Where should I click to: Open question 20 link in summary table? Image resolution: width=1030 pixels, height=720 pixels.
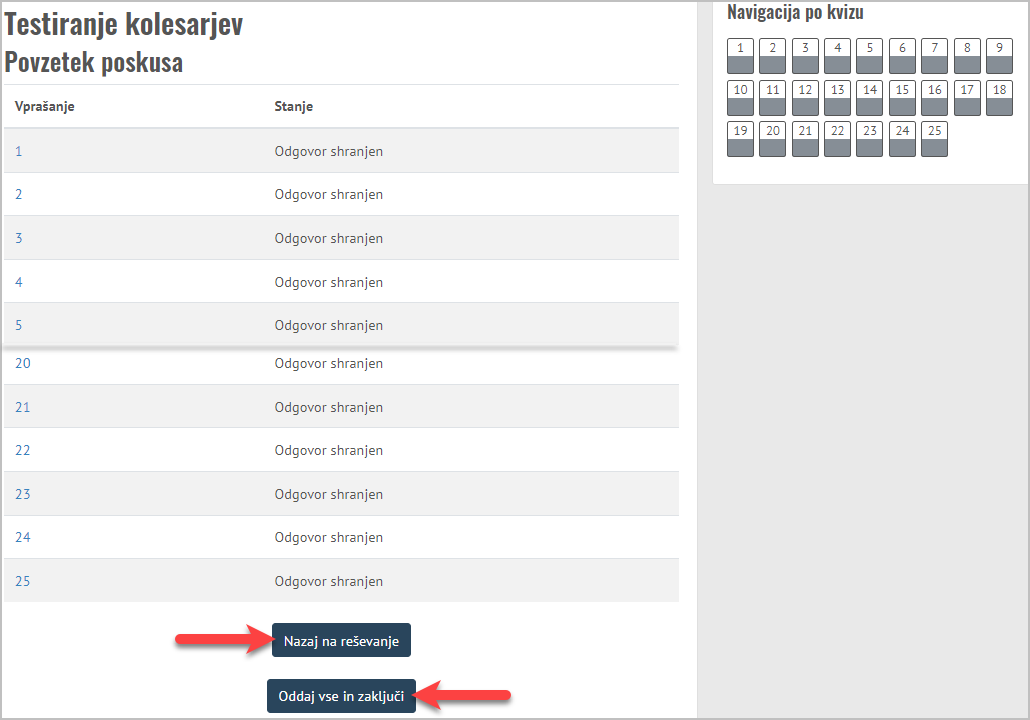coord(22,363)
